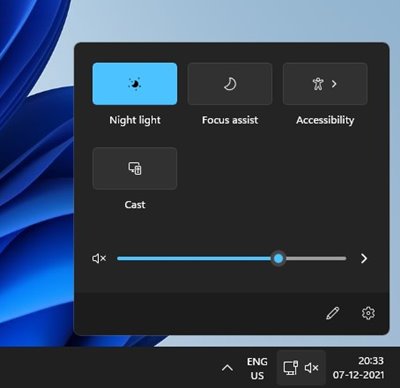Click the Cast label text
Viewport: 400px width, 388px height.
(135, 204)
